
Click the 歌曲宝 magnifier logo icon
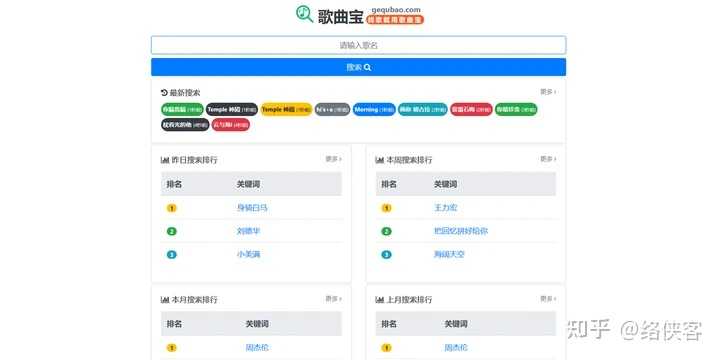click(304, 14)
